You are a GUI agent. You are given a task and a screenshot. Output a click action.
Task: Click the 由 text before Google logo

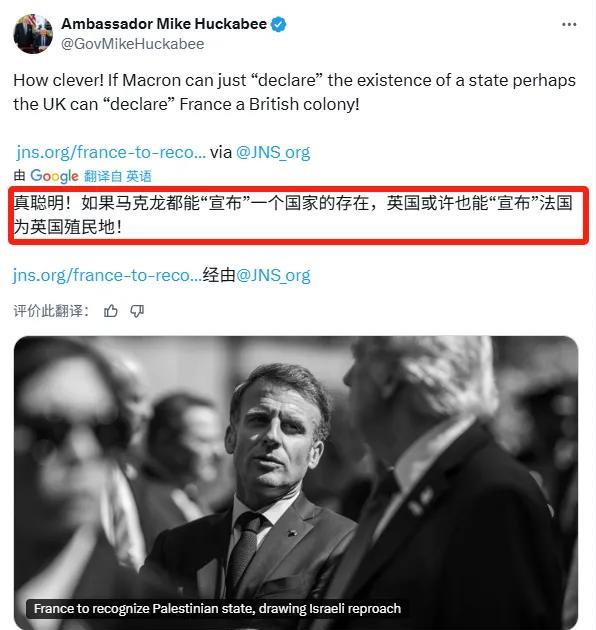(19, 176)
